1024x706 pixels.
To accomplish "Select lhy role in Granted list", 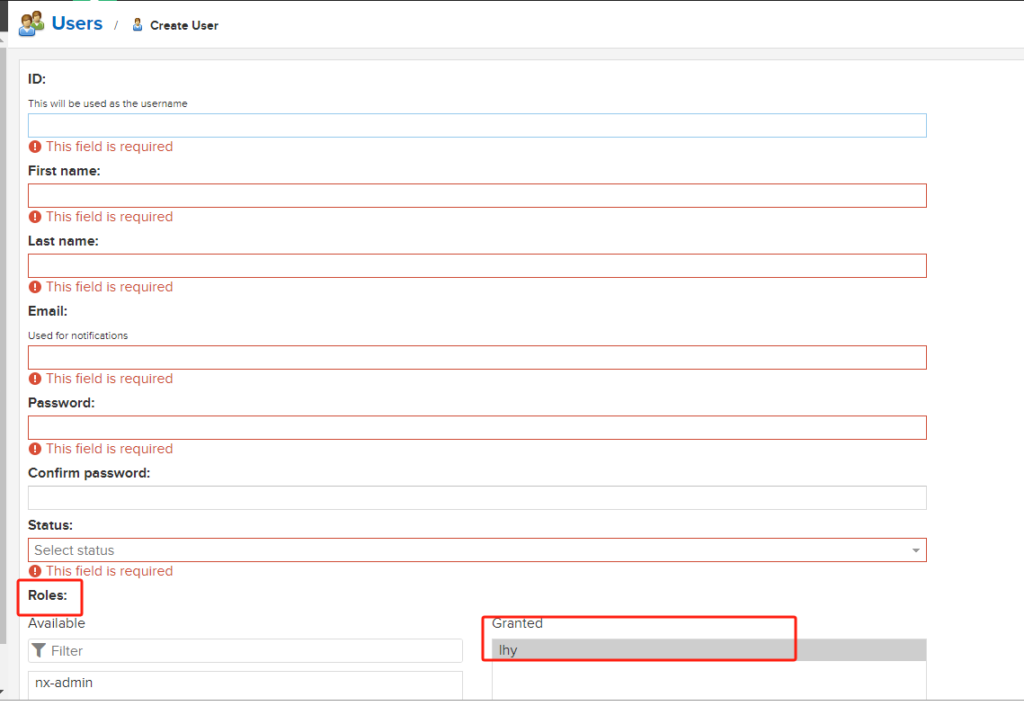I will [509, 650].
